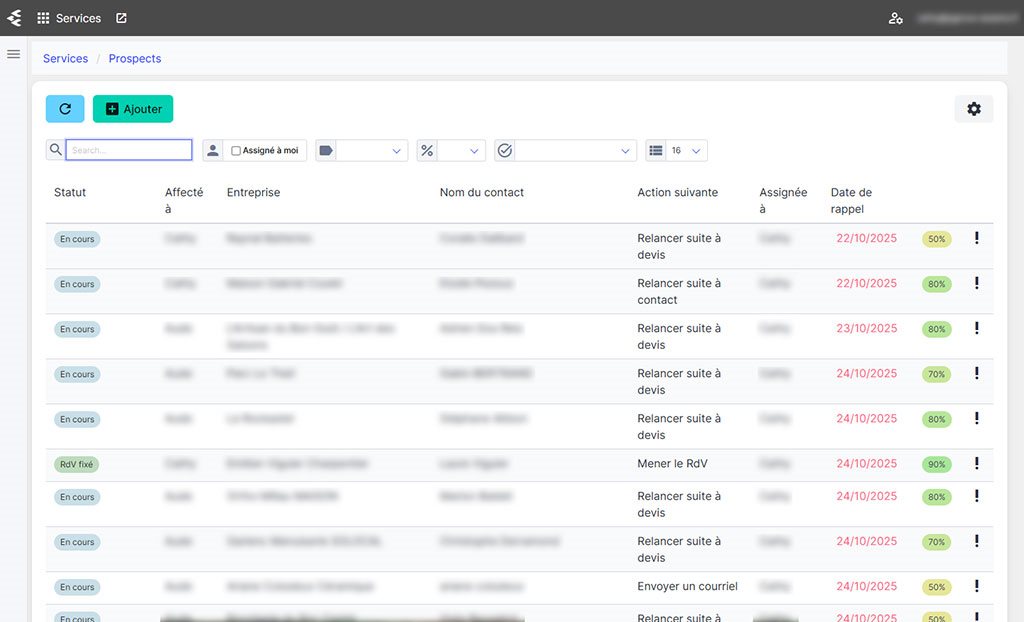Go to Services breadcrumb link

click(x=65, y=59)
